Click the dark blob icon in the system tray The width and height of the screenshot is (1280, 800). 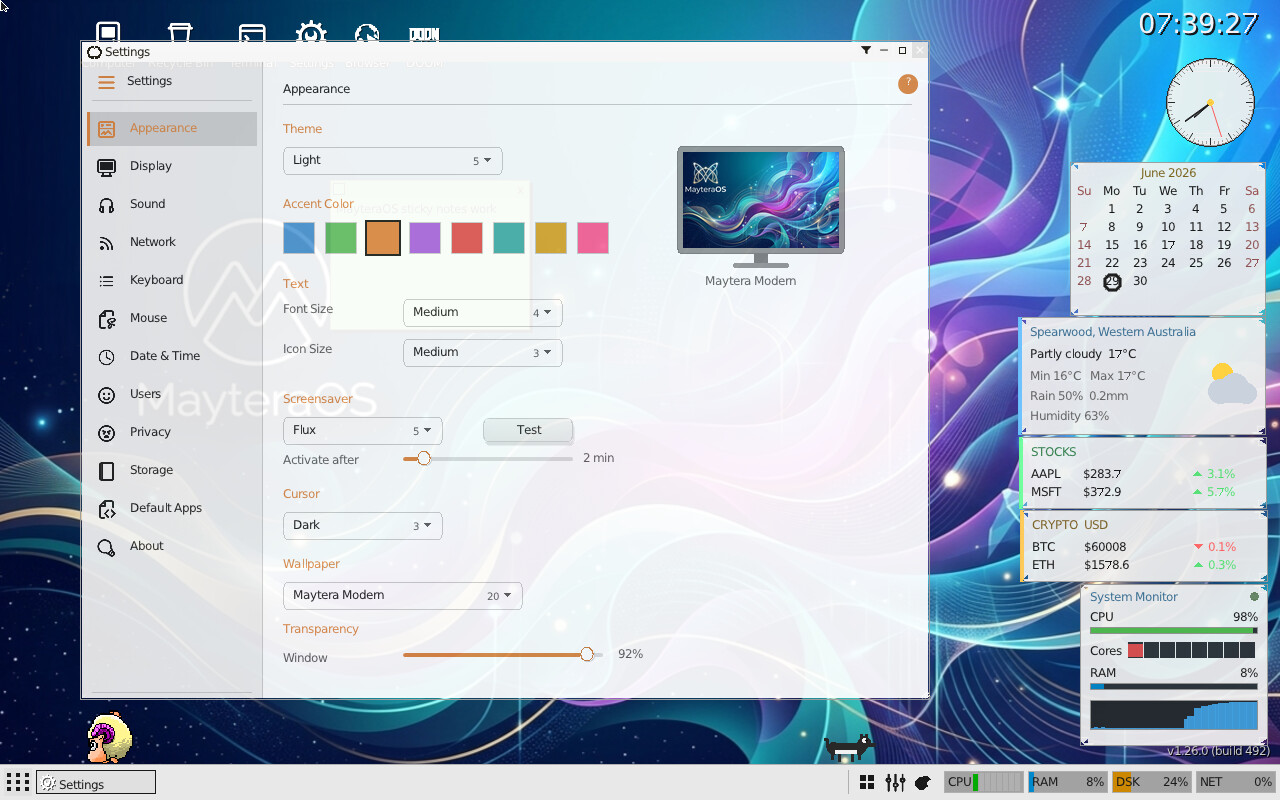(923, 782)
